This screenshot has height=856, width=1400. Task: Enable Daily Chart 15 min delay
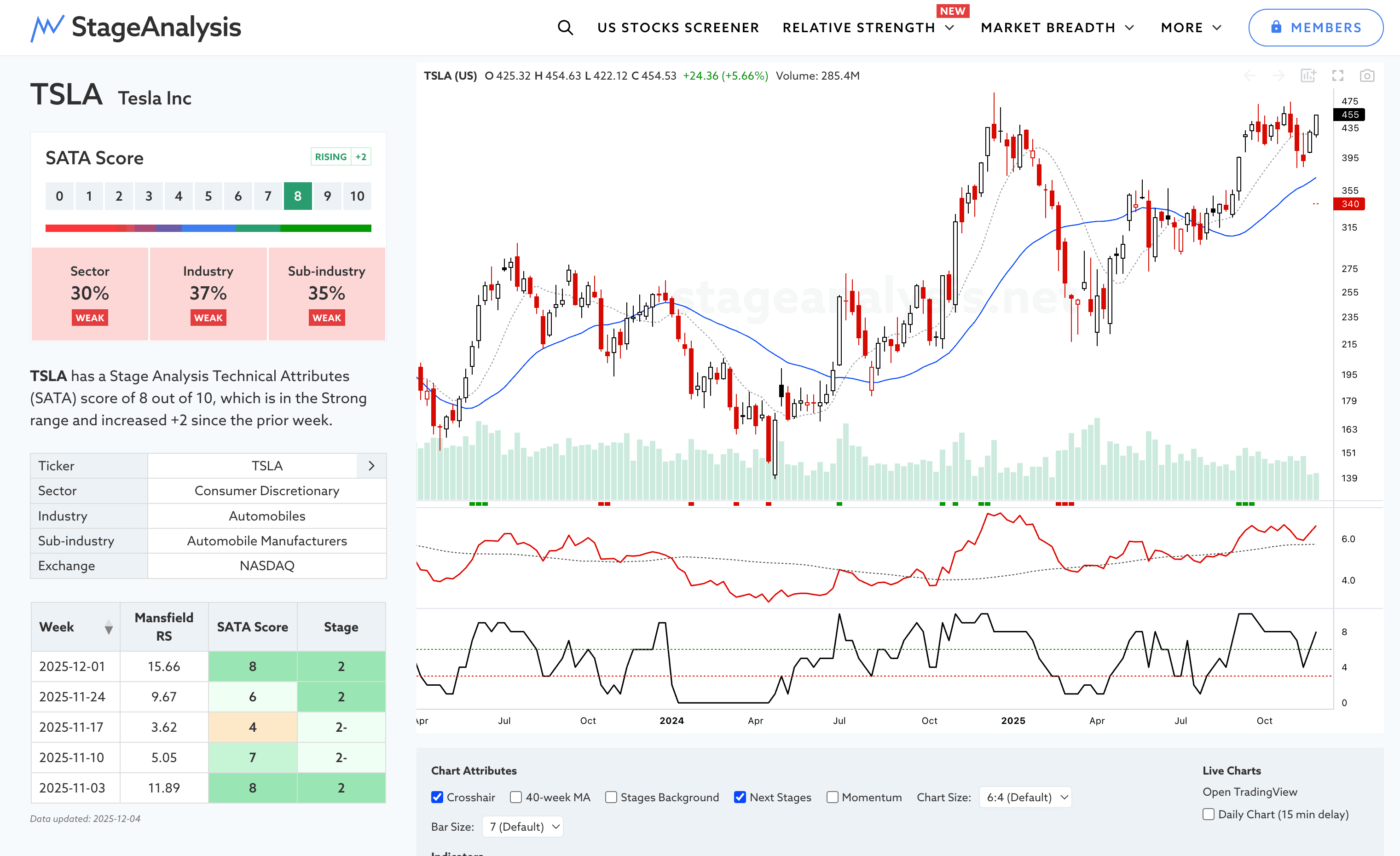(1209, 814)
